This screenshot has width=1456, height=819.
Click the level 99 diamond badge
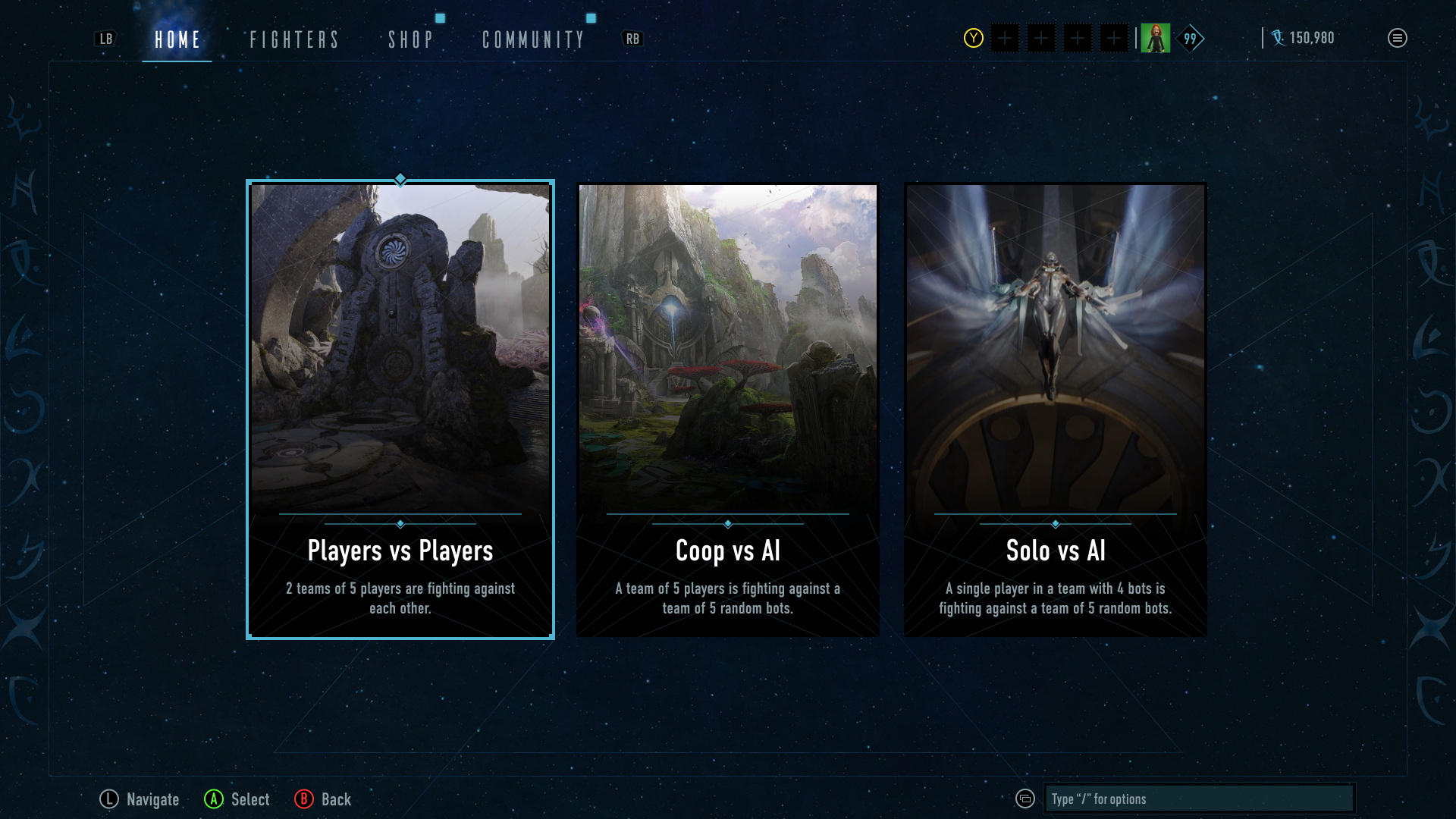(1191, 38)
